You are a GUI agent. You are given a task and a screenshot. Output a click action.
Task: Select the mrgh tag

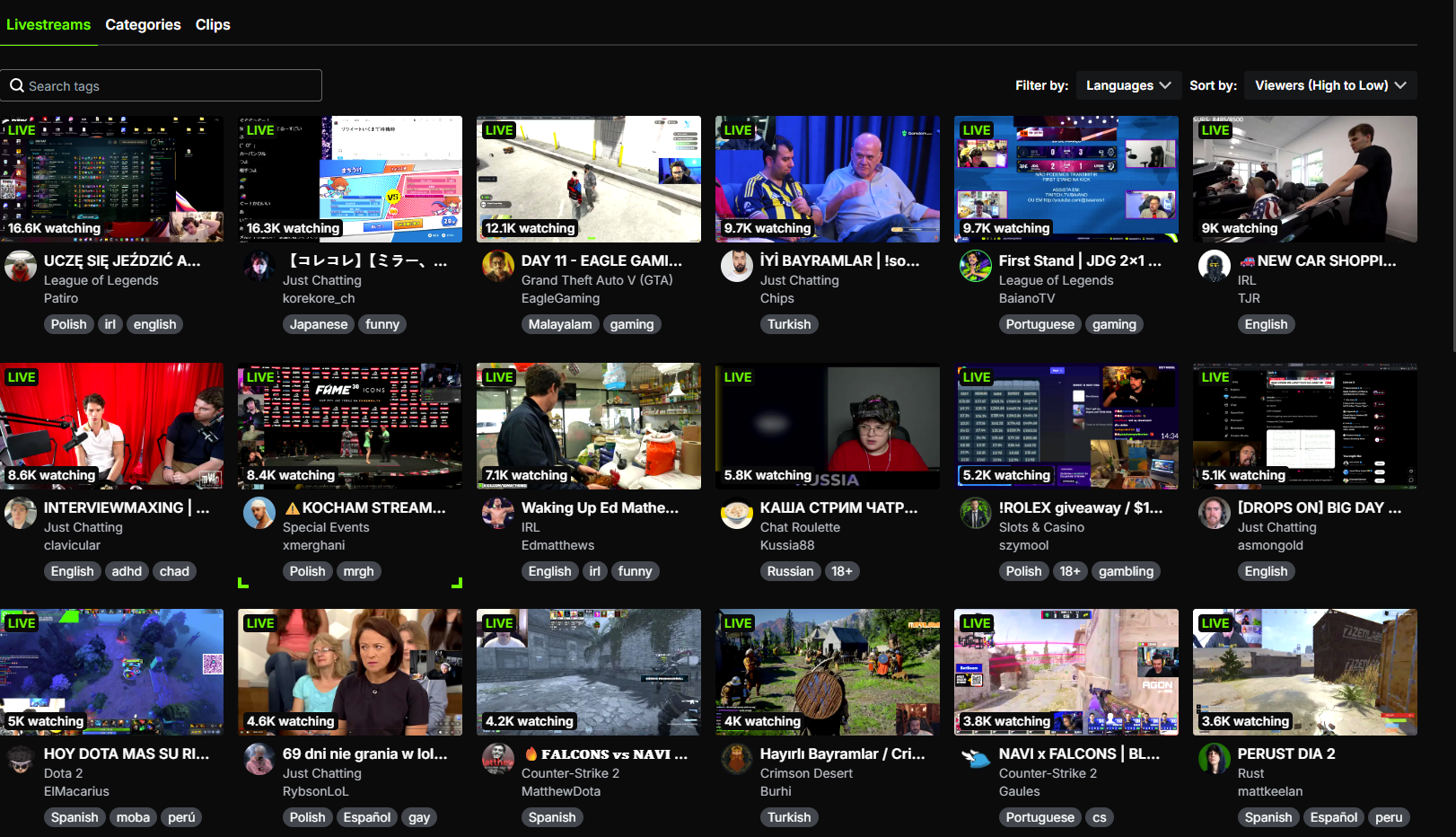tap(358, 571)
